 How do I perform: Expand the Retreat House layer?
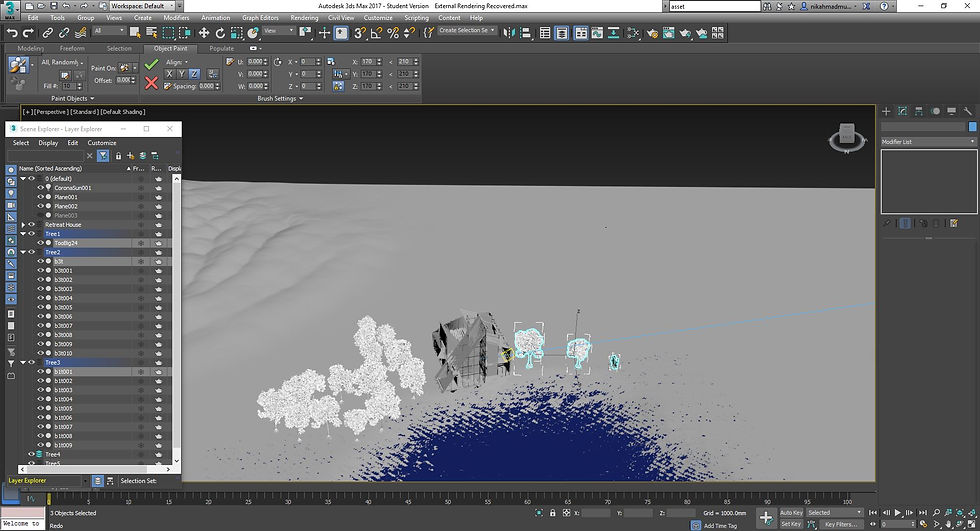[x=23, y=224]
